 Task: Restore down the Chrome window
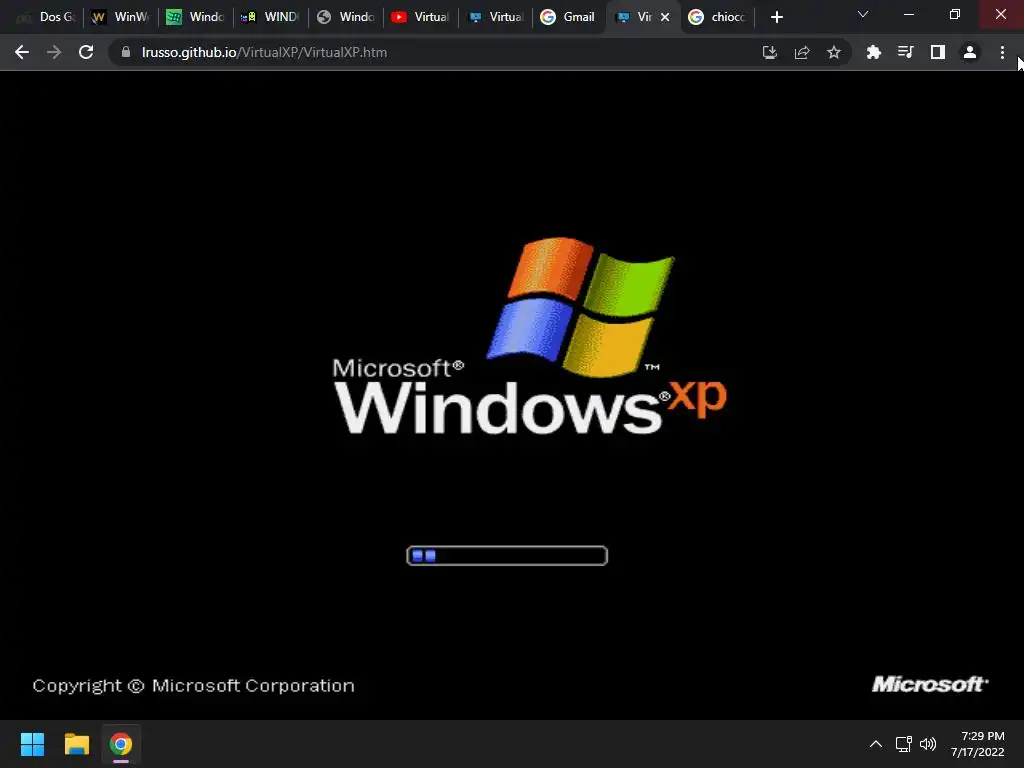click(x=955, y=14)
